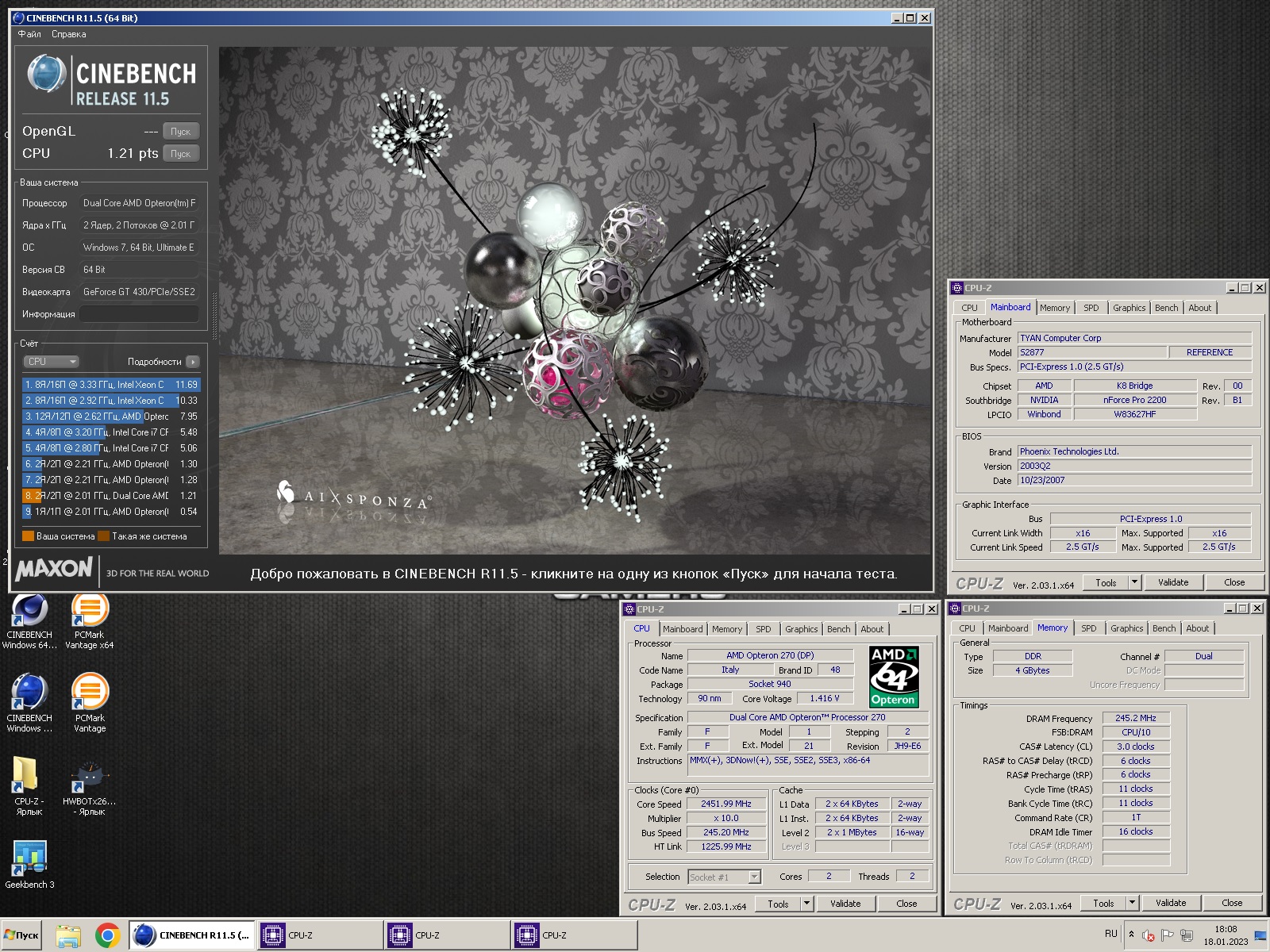
Task: Open the network tray icon
Action: pyautogui.click(x=1187, y=935)
